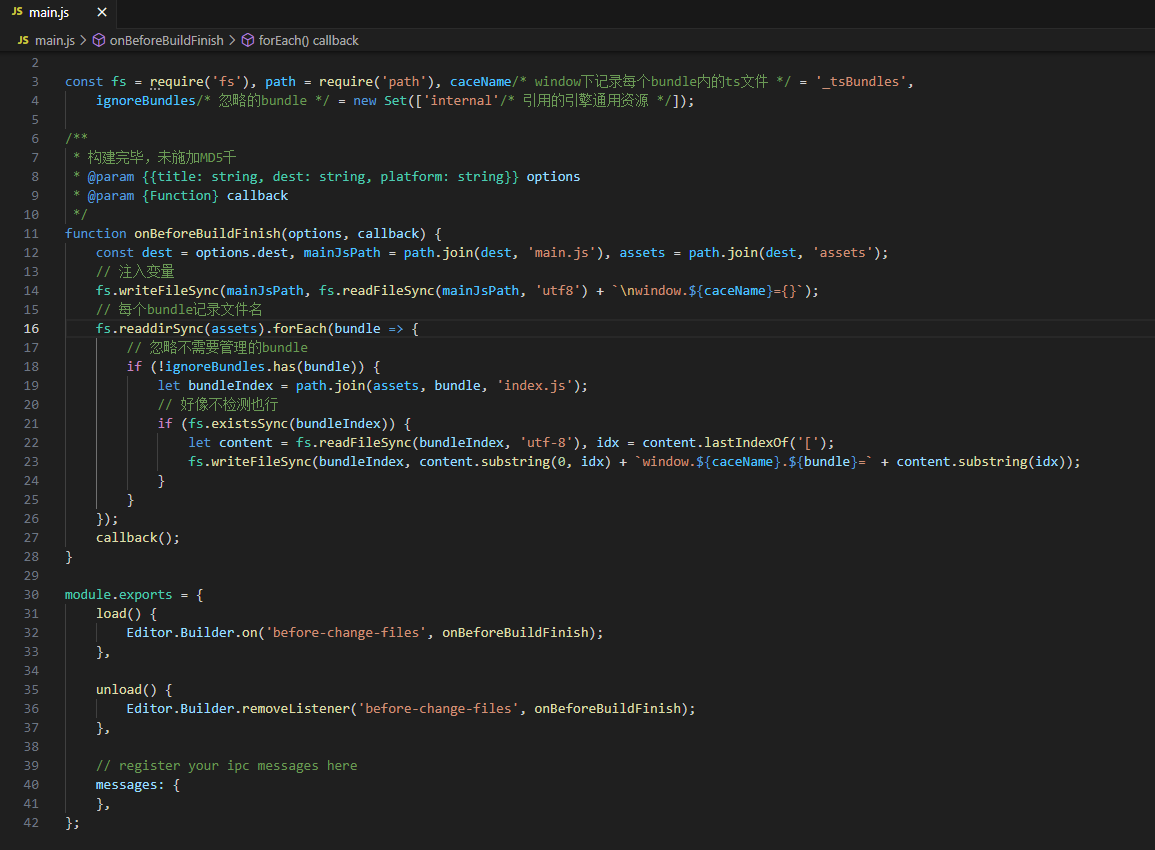Click line number 16 in the gutter
The width and height of the screenshot is (1155, 850).
31,329
